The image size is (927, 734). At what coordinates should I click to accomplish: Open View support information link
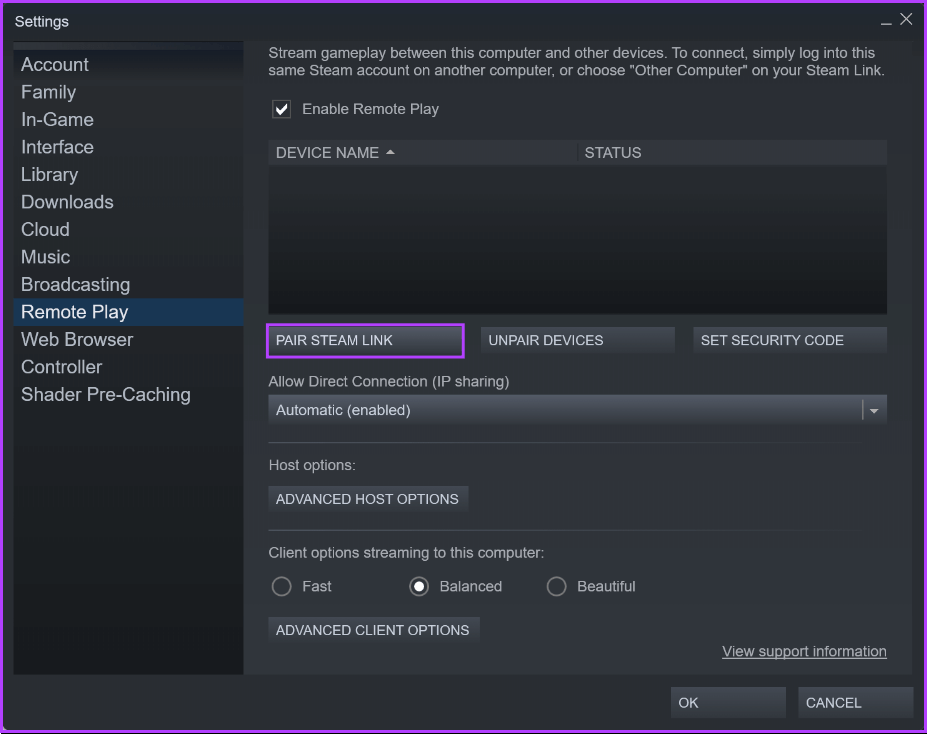point(804,651)
